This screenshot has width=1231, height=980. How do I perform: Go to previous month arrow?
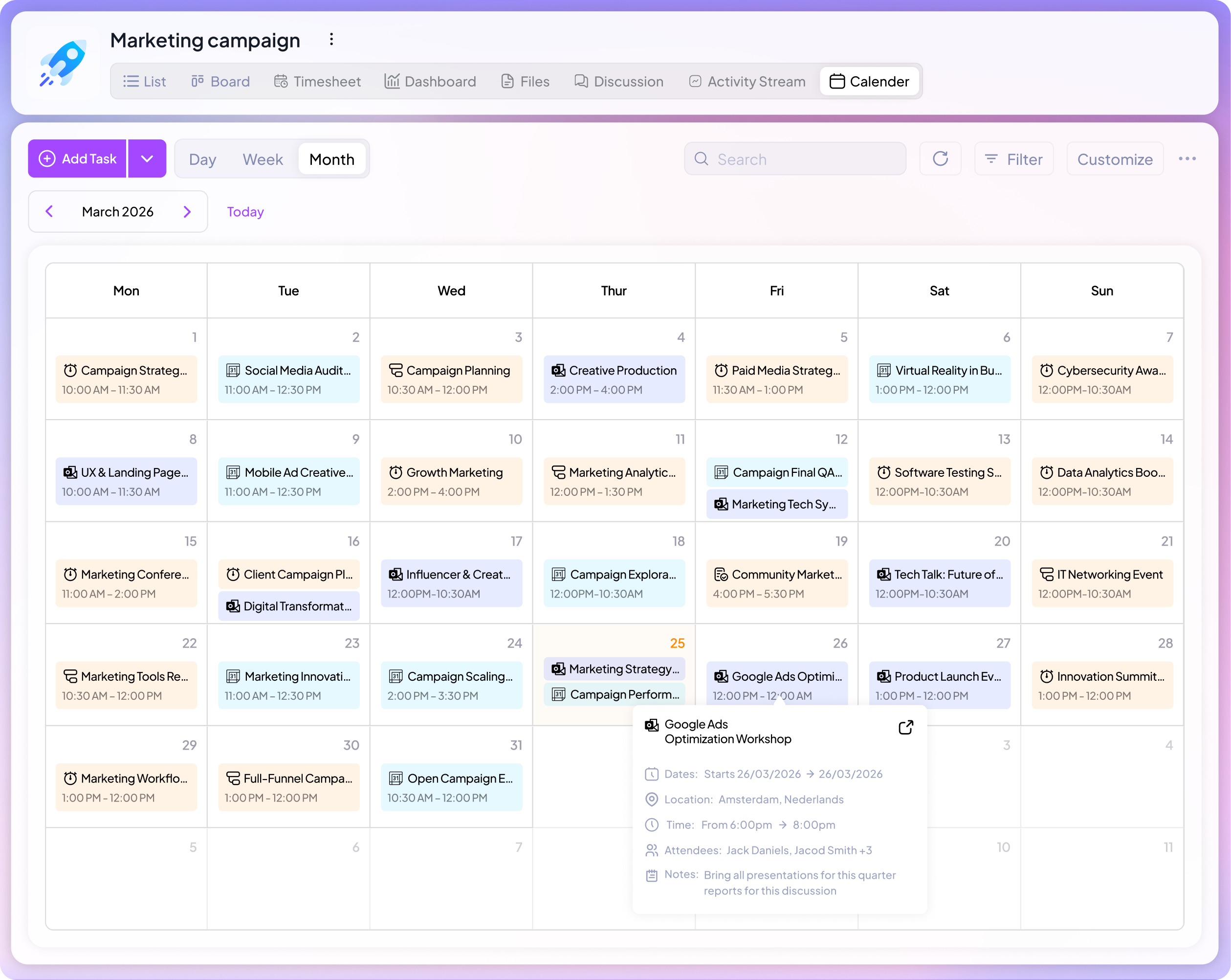coord(50,211)
